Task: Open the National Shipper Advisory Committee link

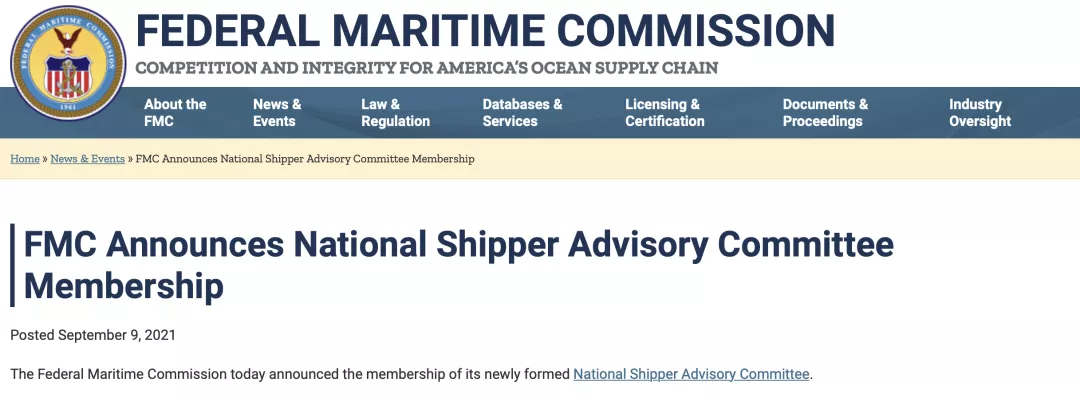Action: (x=691, y=375)
